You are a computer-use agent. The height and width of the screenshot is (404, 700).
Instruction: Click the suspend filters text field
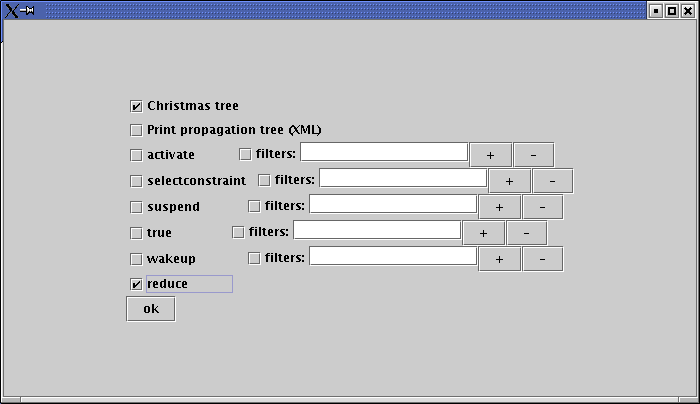click(x=393, y=204)
